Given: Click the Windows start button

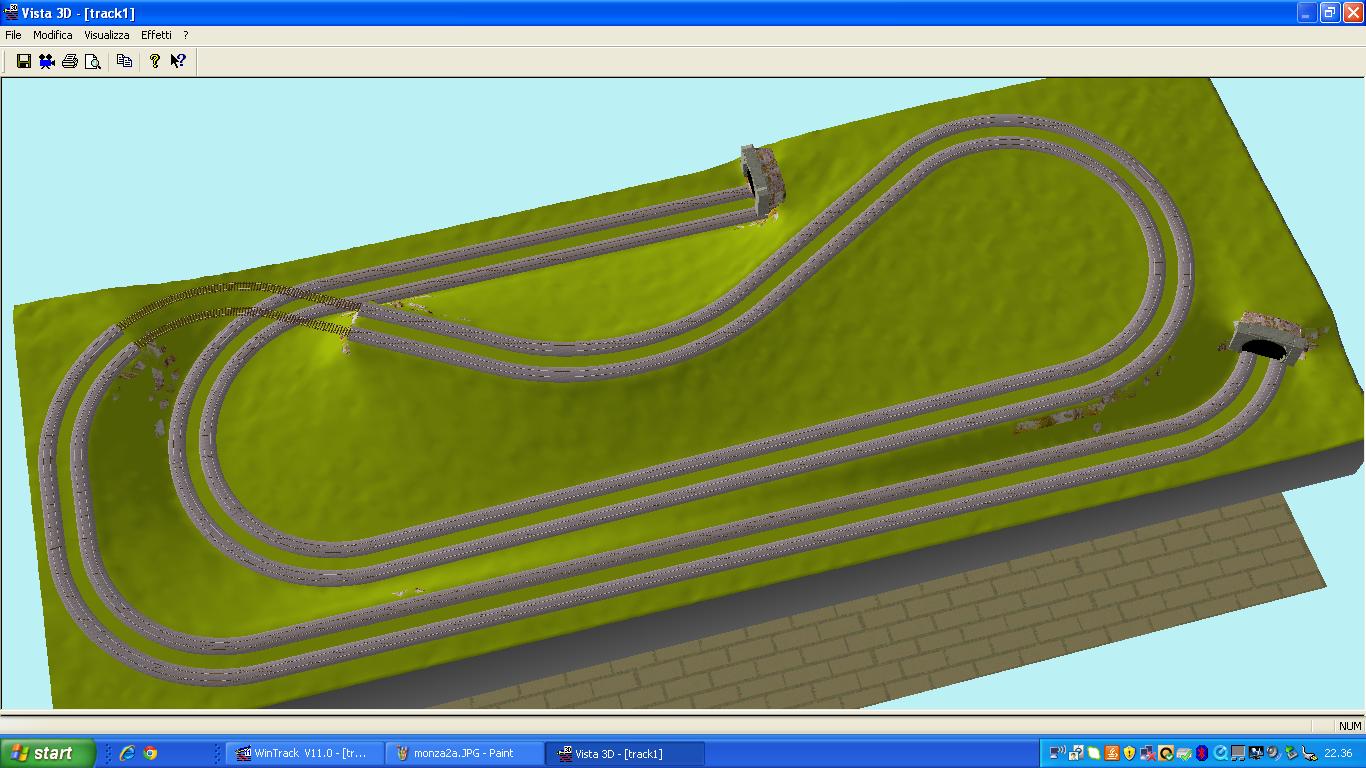Looking at the screenshot, I should click(x=48, y=753).
